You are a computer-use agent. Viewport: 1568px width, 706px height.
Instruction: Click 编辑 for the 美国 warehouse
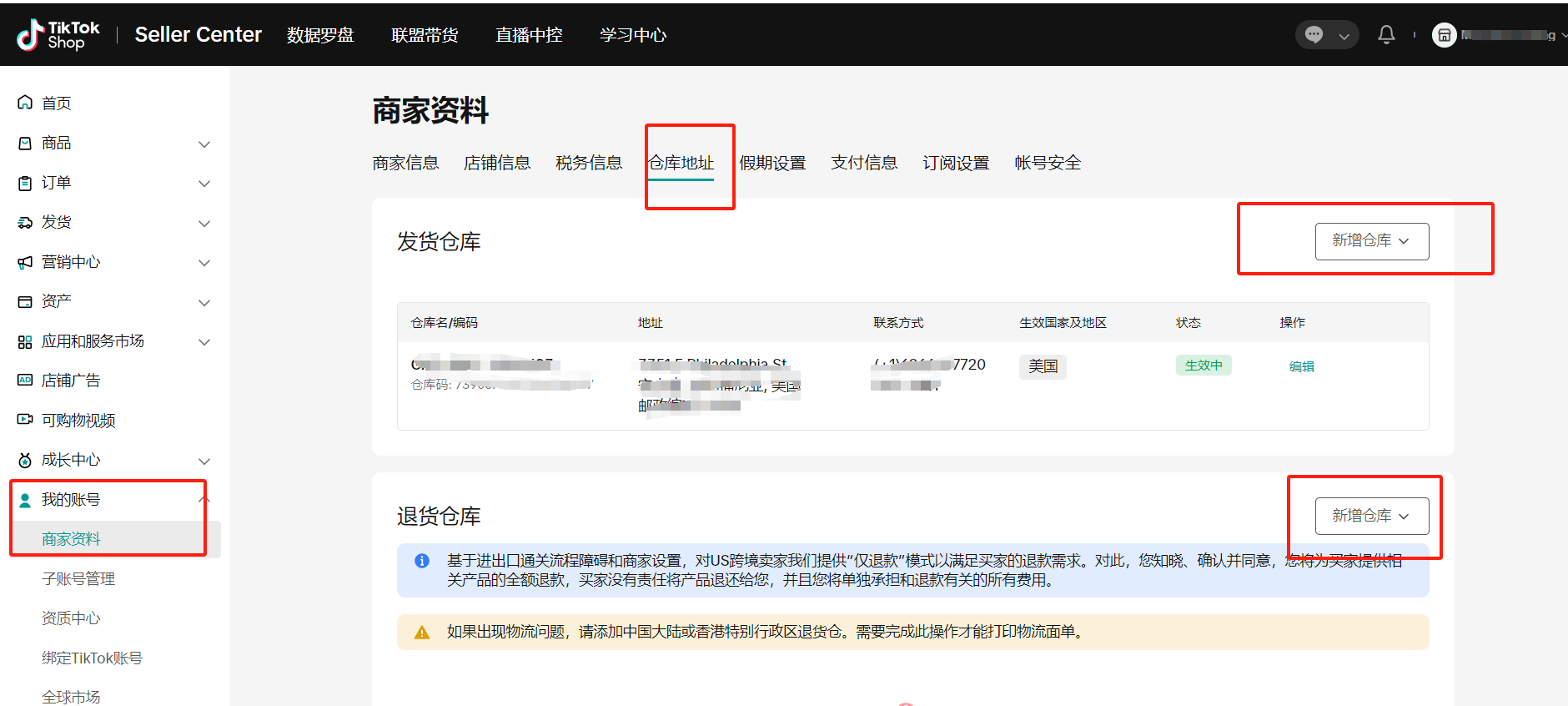(1301, 366)
